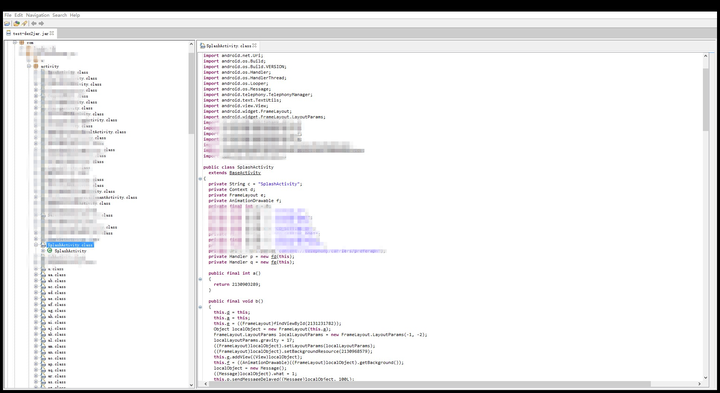Select ar.class in the tree

pyautogui.click(x=56, y=376)
